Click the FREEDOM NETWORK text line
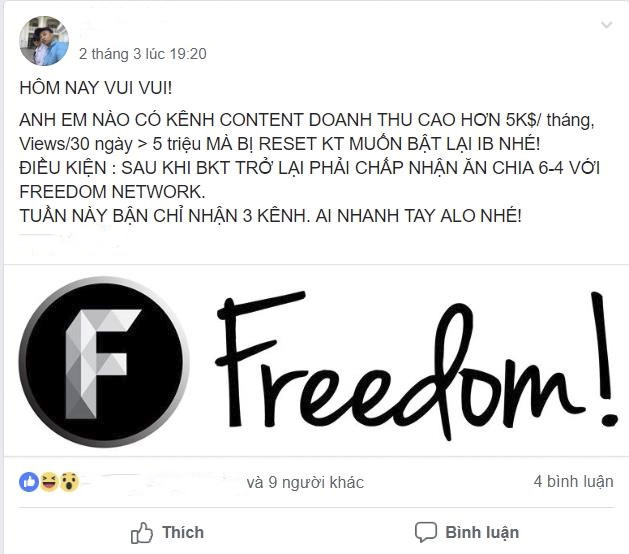The height and width of the screenshot is (554, 629). click(x=112, y=192)
